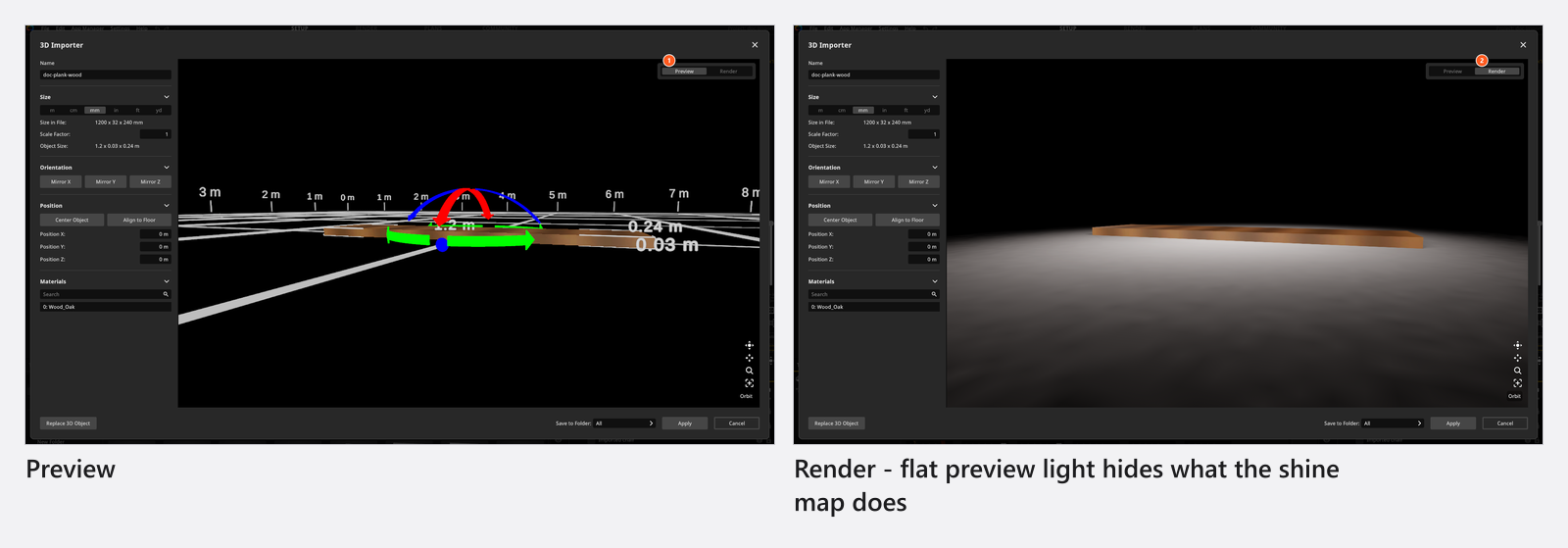Click Apply in the left dialog
Screen dimensions: 1568x548
(685, 423)
